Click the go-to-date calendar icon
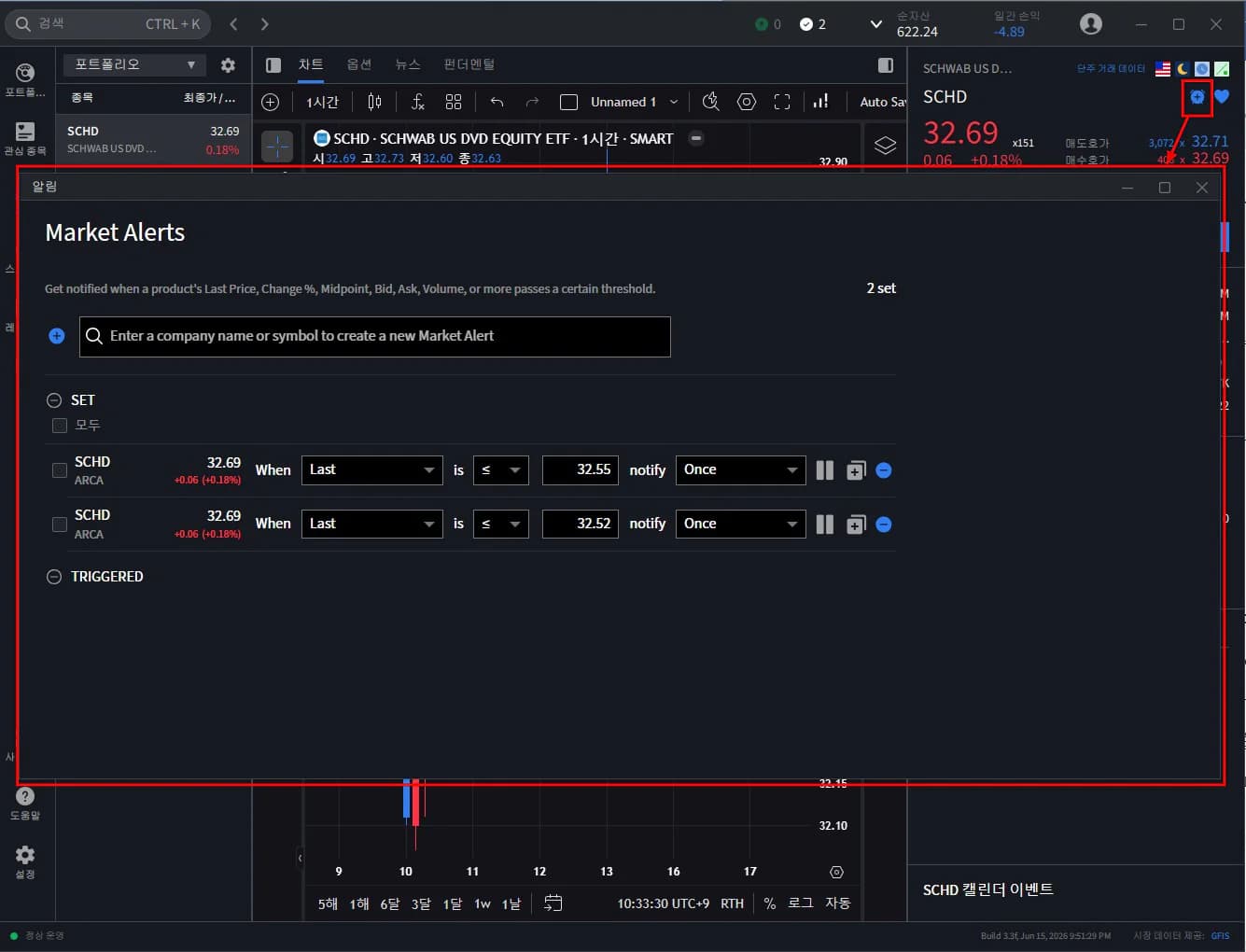 (553, 903)
